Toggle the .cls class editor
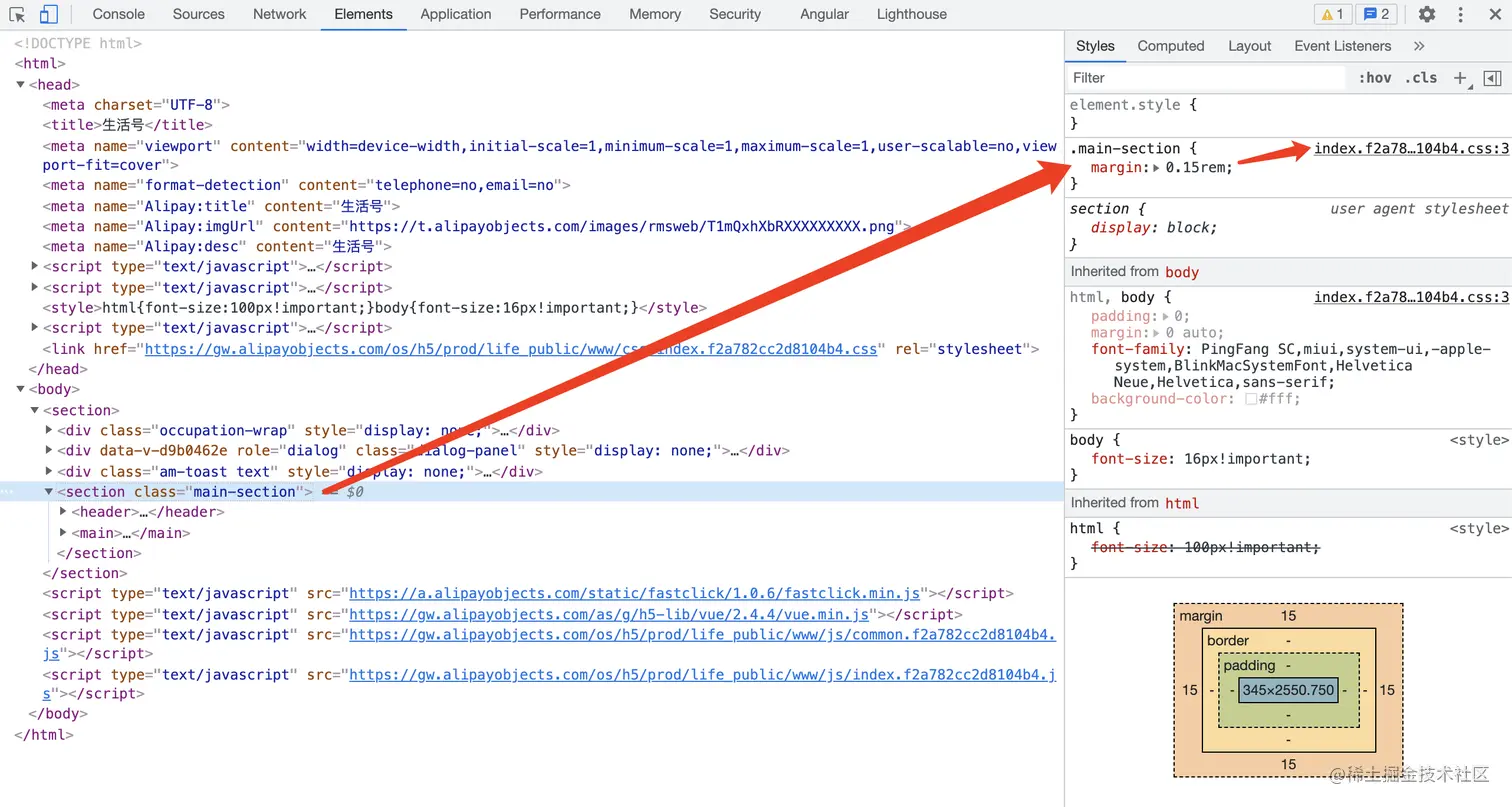This screenshot has width=1512, height=807. click(x=1421, y=77)
